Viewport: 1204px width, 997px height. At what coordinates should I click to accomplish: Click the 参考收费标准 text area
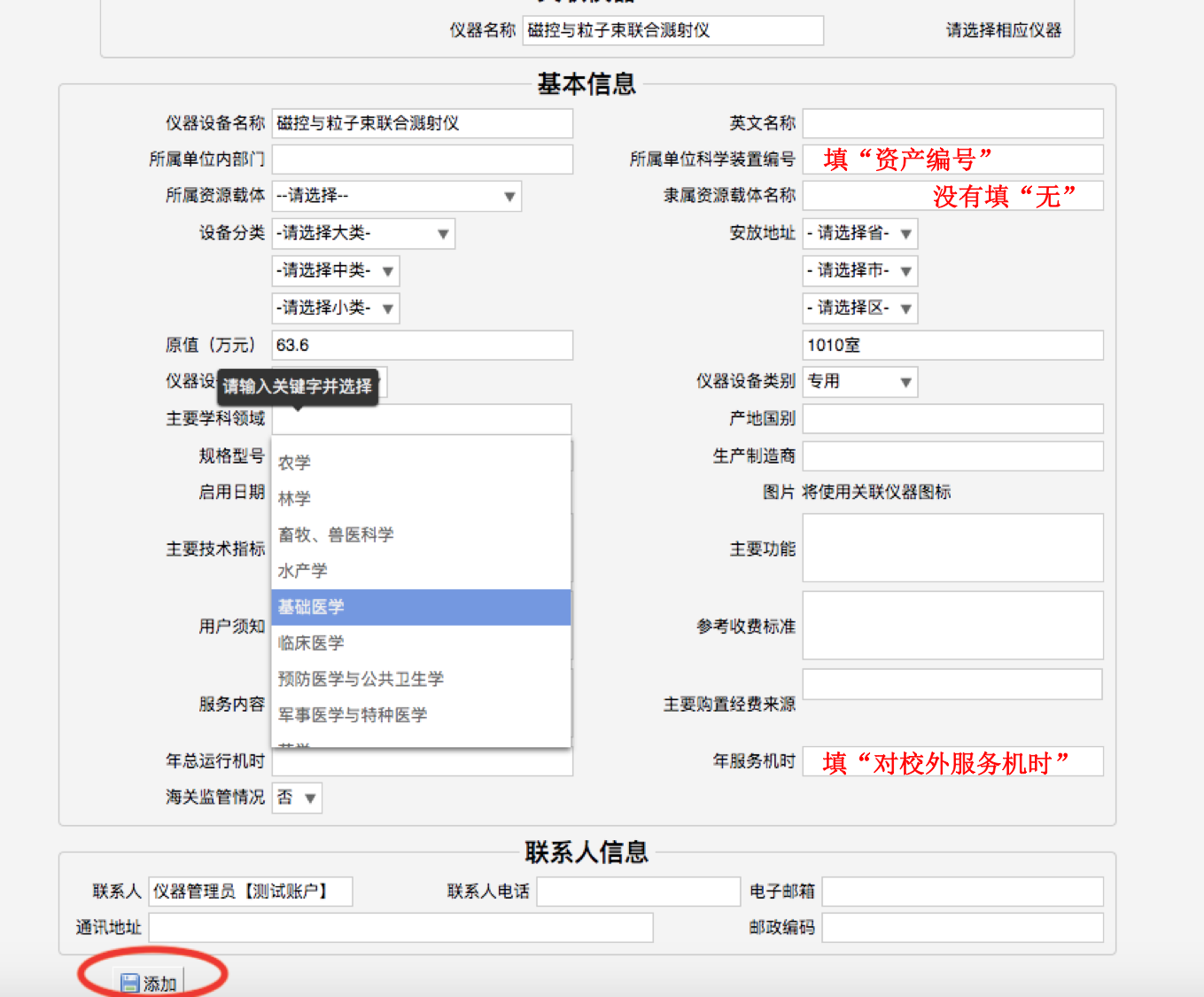(x=953, y=626)
